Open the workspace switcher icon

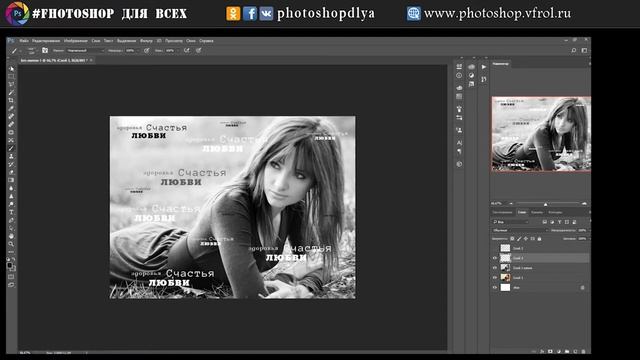pos(584,50)
